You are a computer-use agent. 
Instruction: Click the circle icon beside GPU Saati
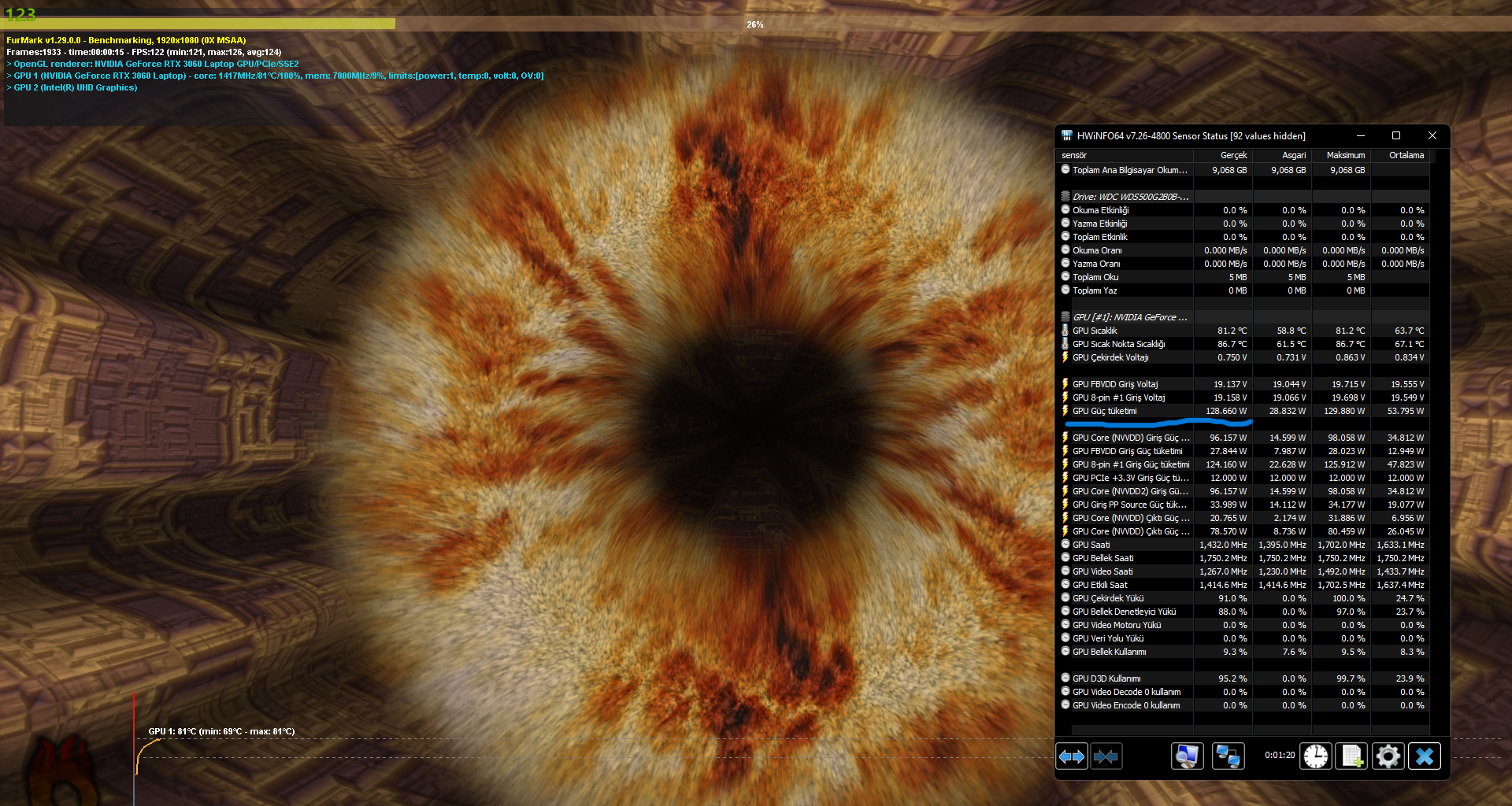(x=1065, y=544)
